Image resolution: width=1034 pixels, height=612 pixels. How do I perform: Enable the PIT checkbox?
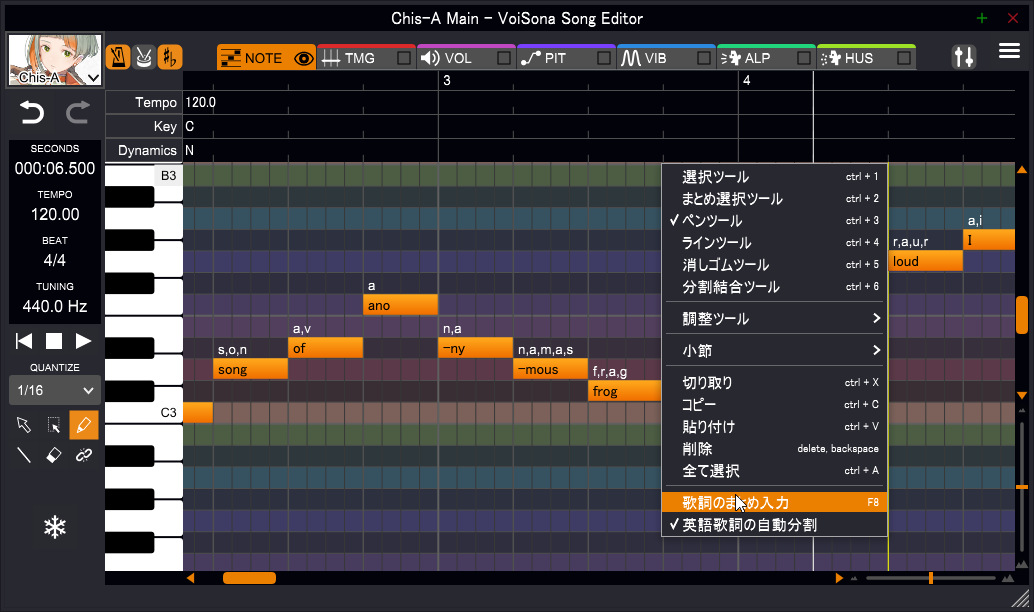coord(603,58)
